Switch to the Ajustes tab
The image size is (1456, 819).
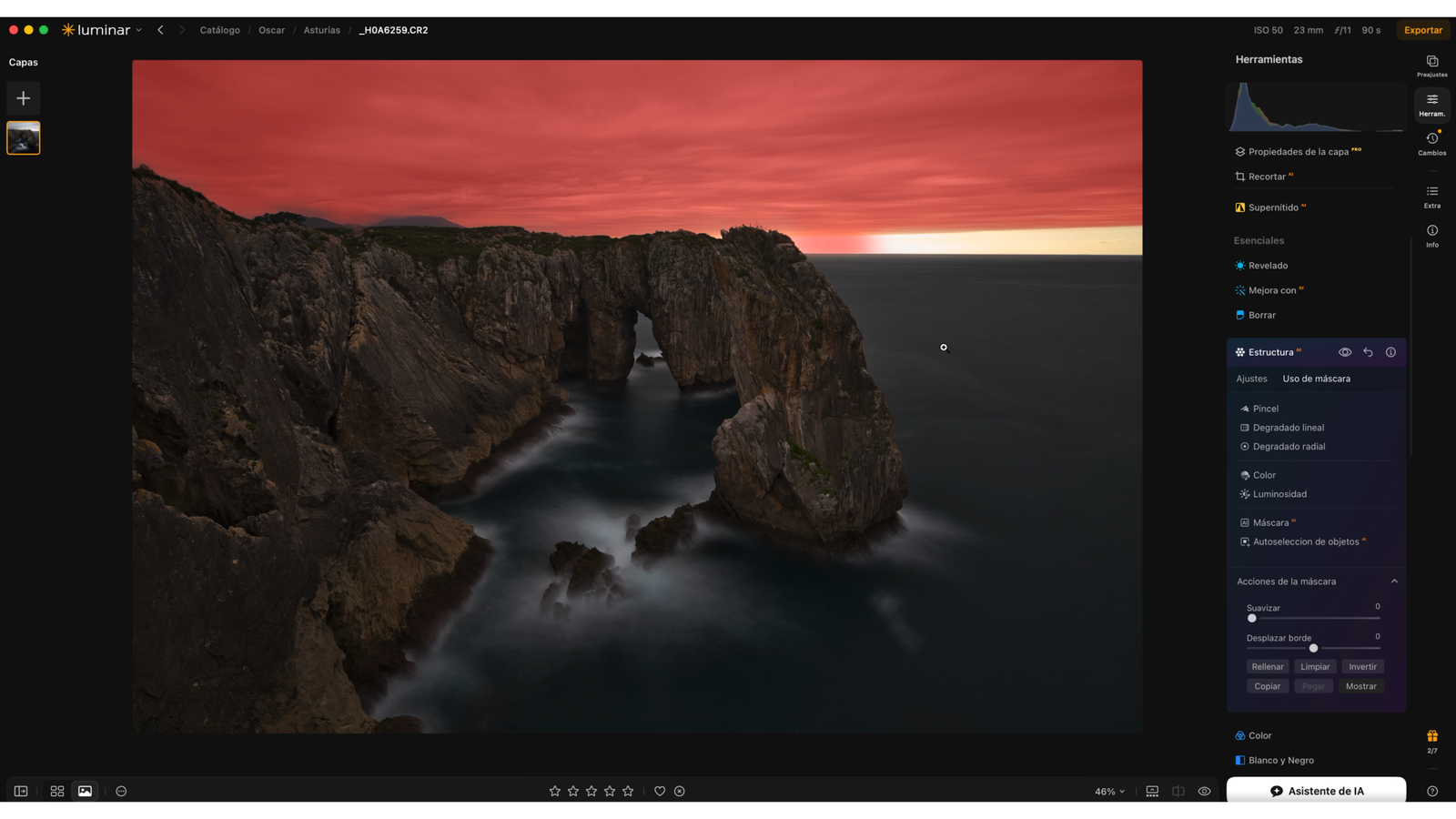pos(1251,379)
